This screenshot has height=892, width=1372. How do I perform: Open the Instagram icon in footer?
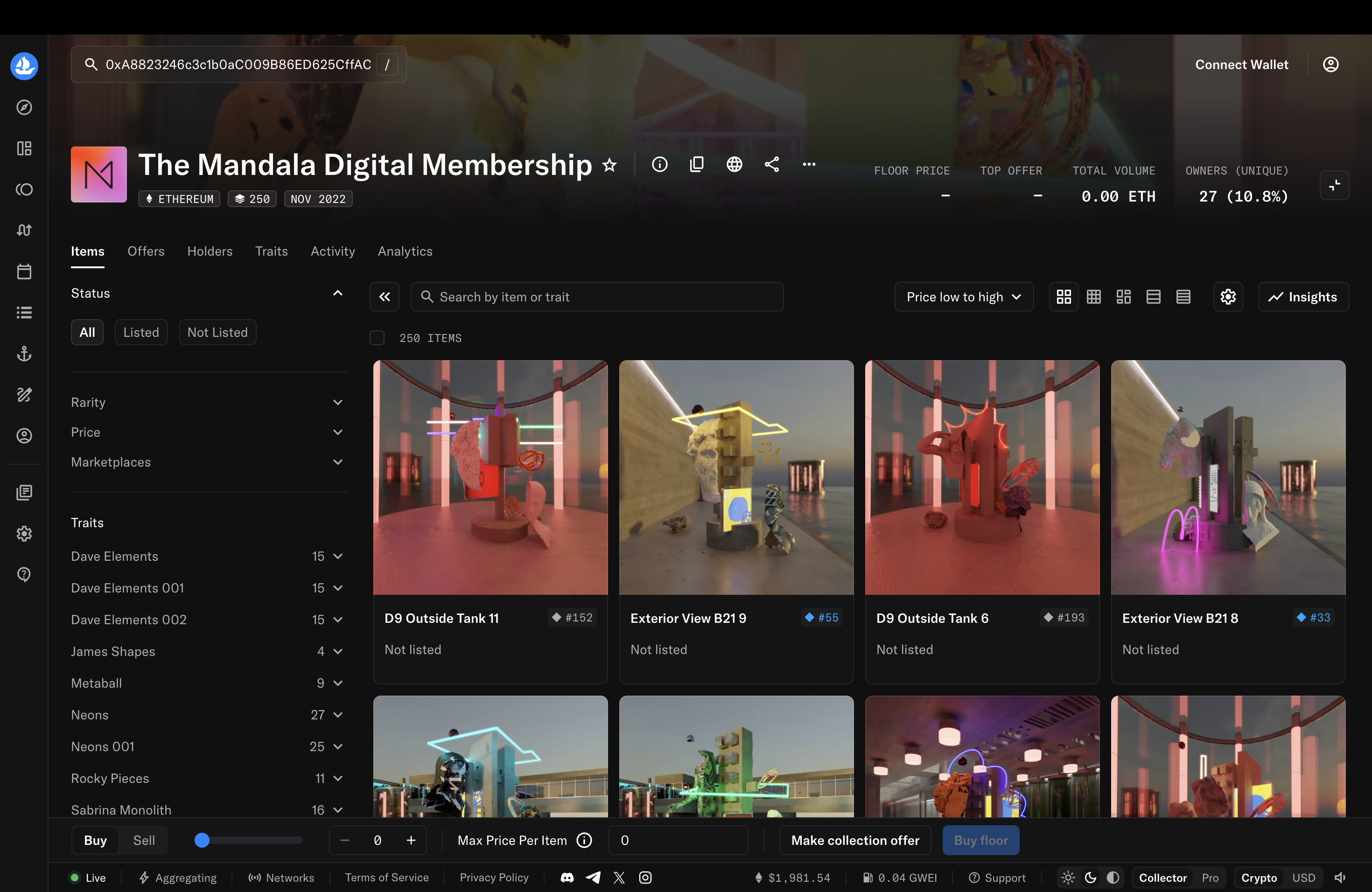pos(645,877)
